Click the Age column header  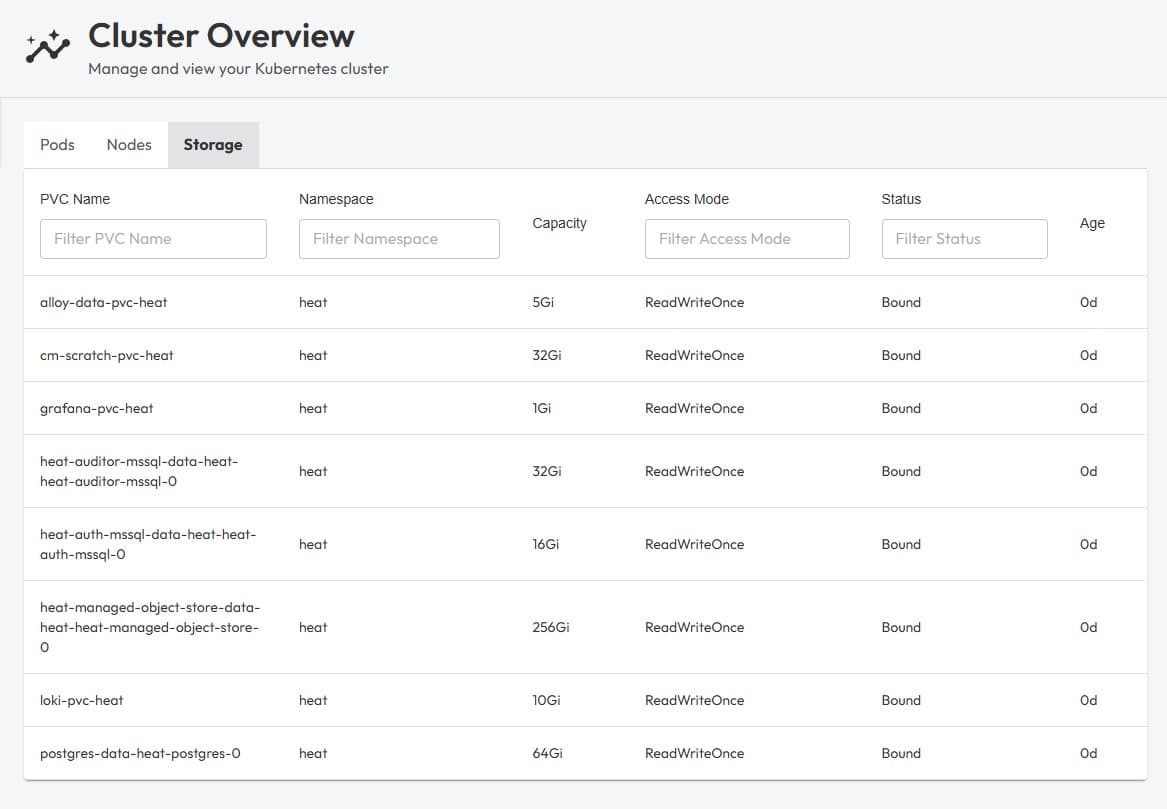[1092, 223]
